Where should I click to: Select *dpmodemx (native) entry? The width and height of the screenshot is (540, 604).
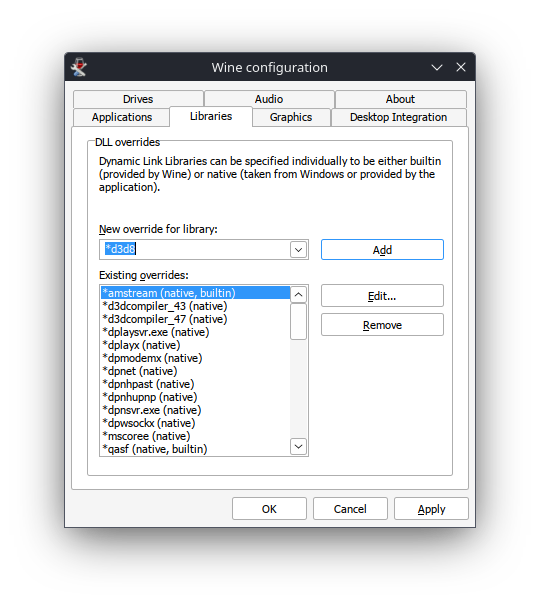tap(195, 358)
